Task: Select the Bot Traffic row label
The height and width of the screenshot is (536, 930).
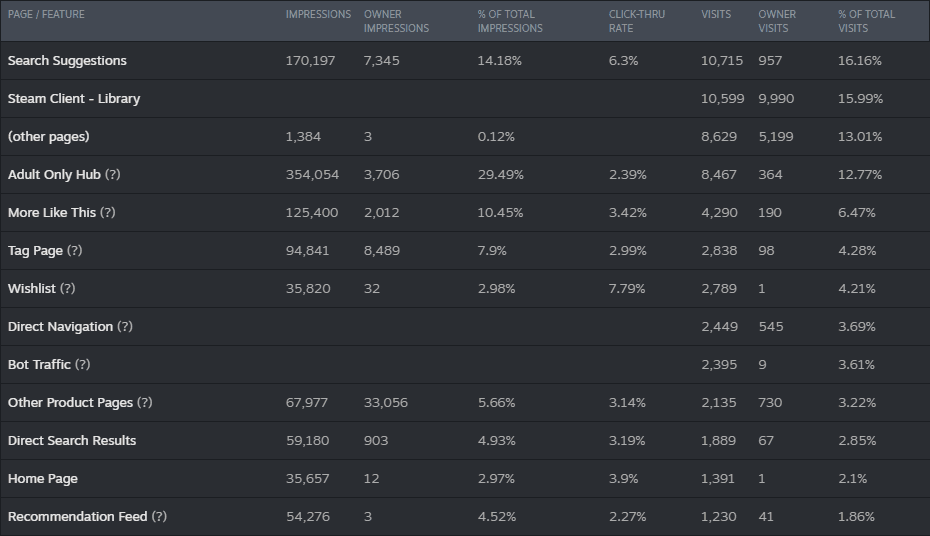Action: 39,364
